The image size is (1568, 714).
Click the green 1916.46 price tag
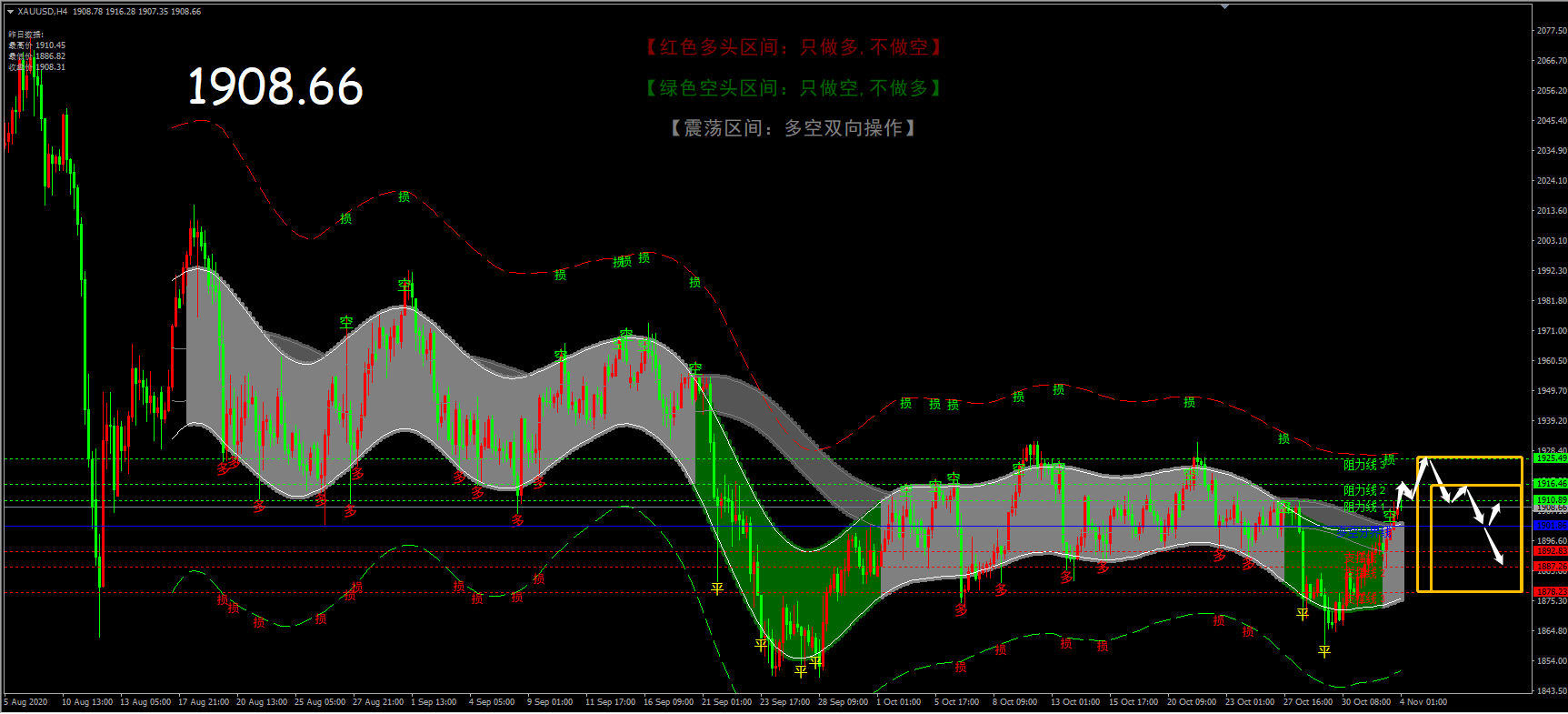pyautogui.click(x=1551, y=484)
